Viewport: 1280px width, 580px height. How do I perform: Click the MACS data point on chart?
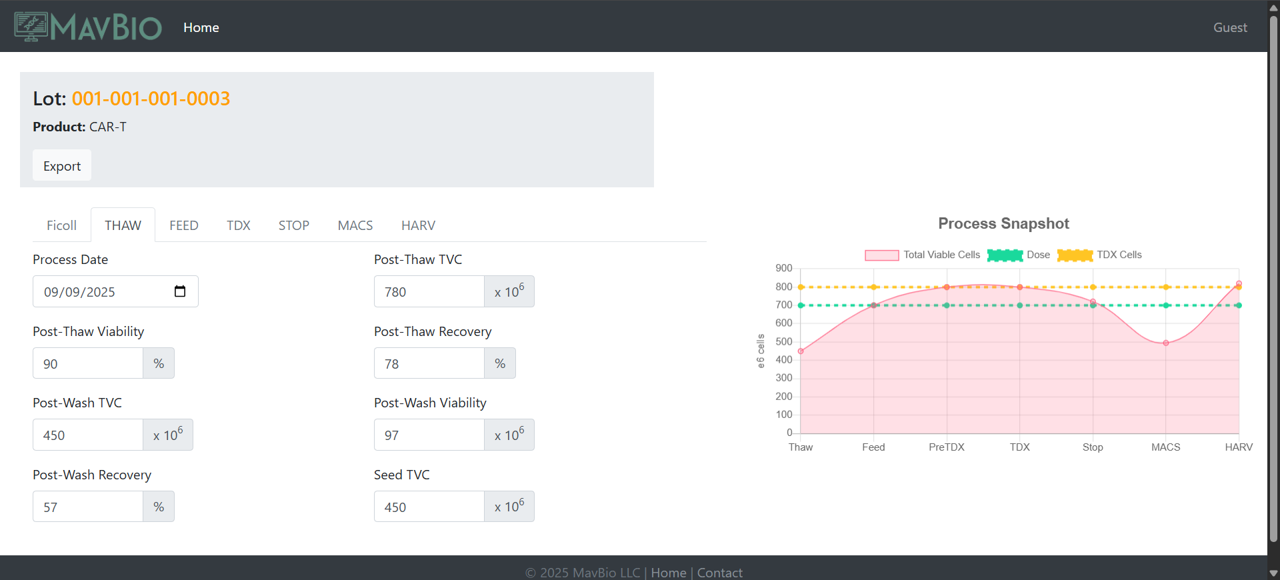tap(1166, 343)
